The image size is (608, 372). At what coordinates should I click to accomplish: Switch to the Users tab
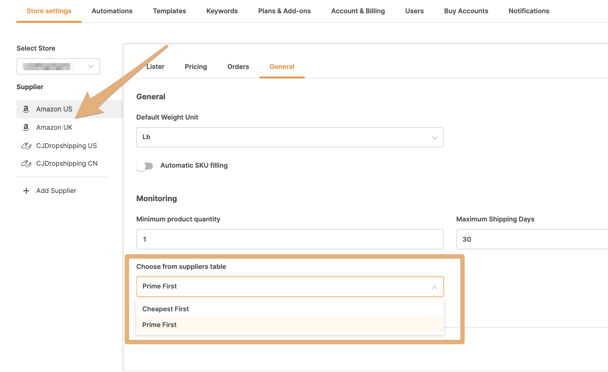tap(414, 11)
